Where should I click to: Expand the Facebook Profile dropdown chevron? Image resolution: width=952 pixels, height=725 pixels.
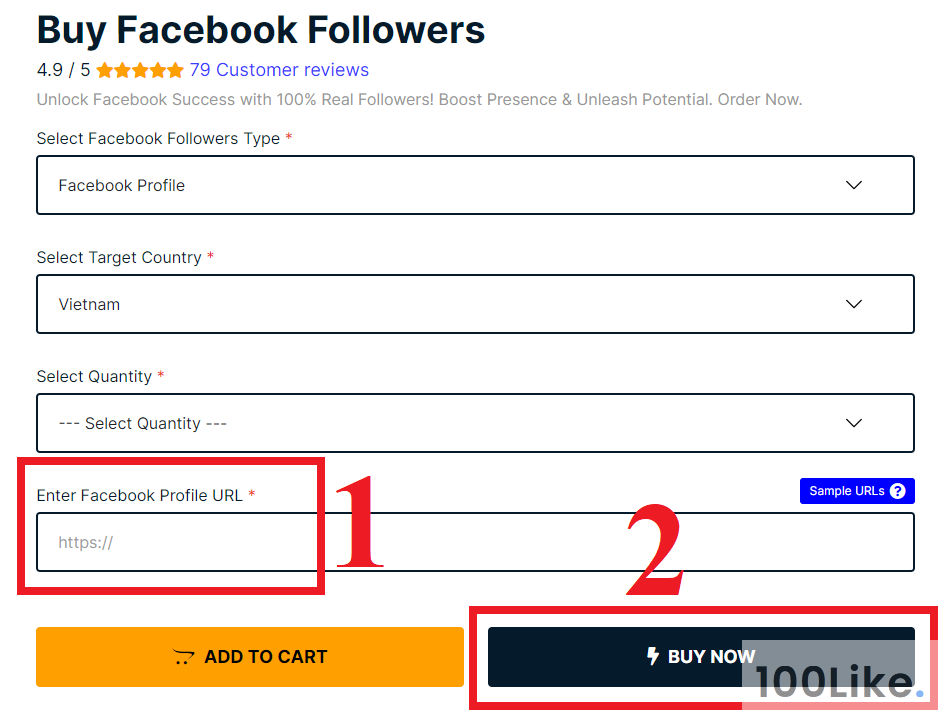[853, 185]
